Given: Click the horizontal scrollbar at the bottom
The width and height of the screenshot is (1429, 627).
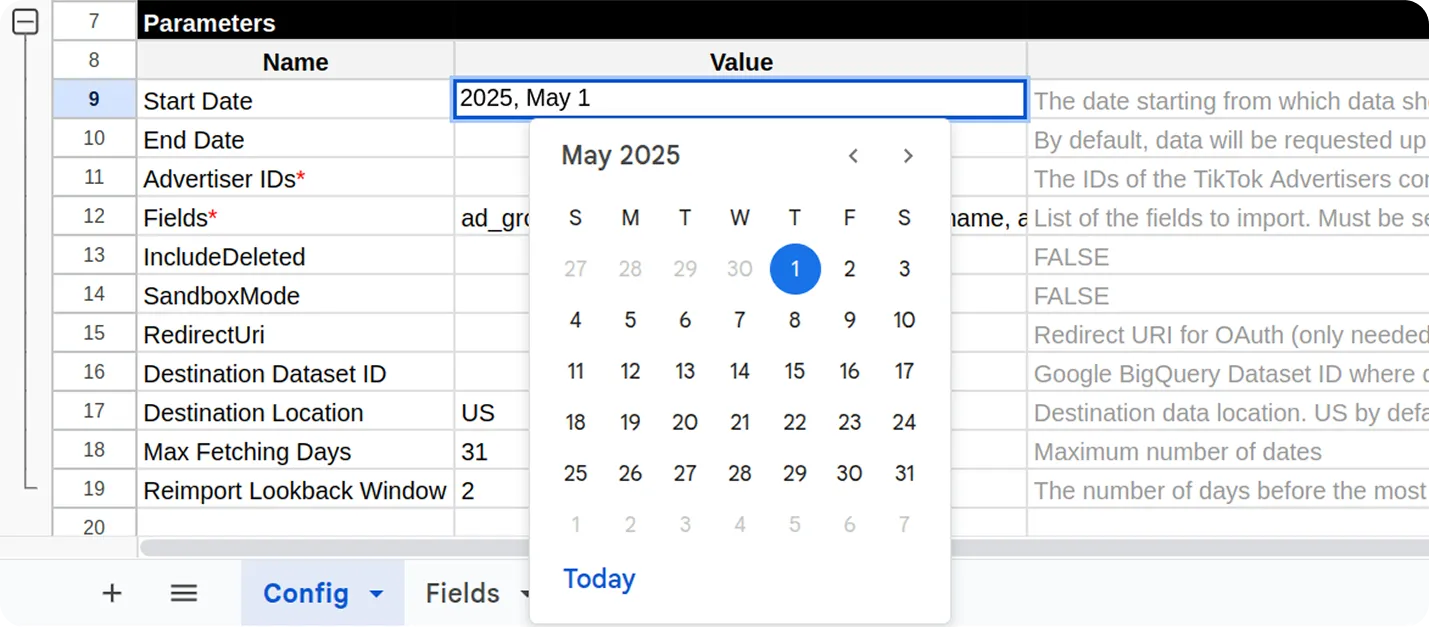Looking at the screenshot, I should [335, 548].
